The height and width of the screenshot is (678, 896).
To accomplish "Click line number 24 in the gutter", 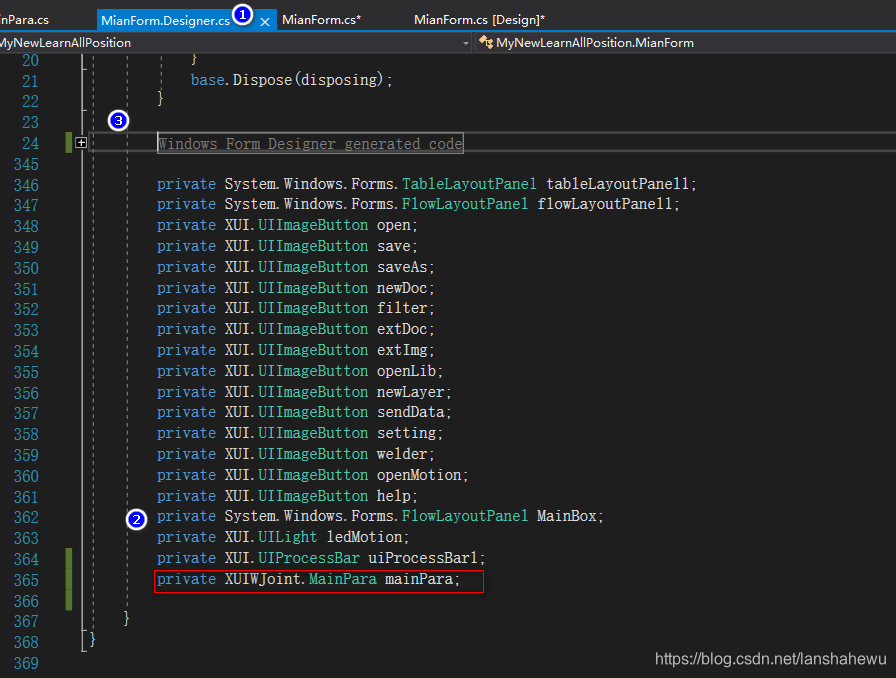I will point(30,143).
